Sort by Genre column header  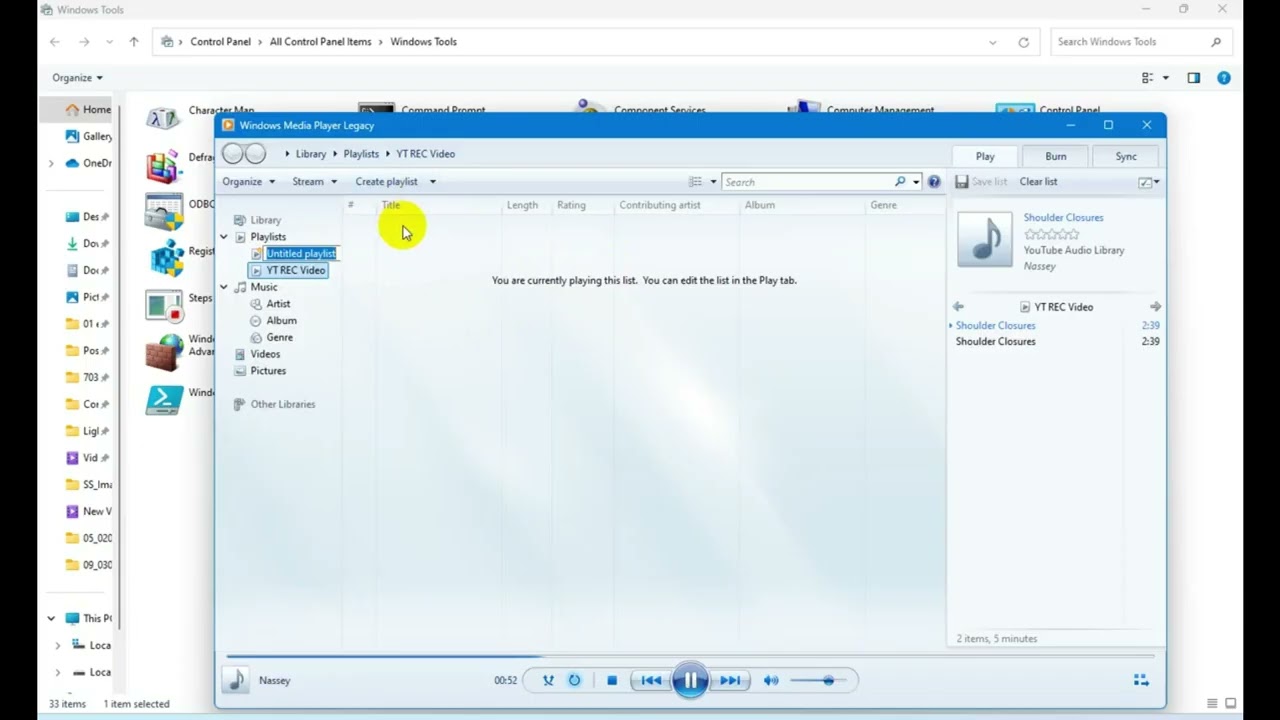(x=883, y=205)
